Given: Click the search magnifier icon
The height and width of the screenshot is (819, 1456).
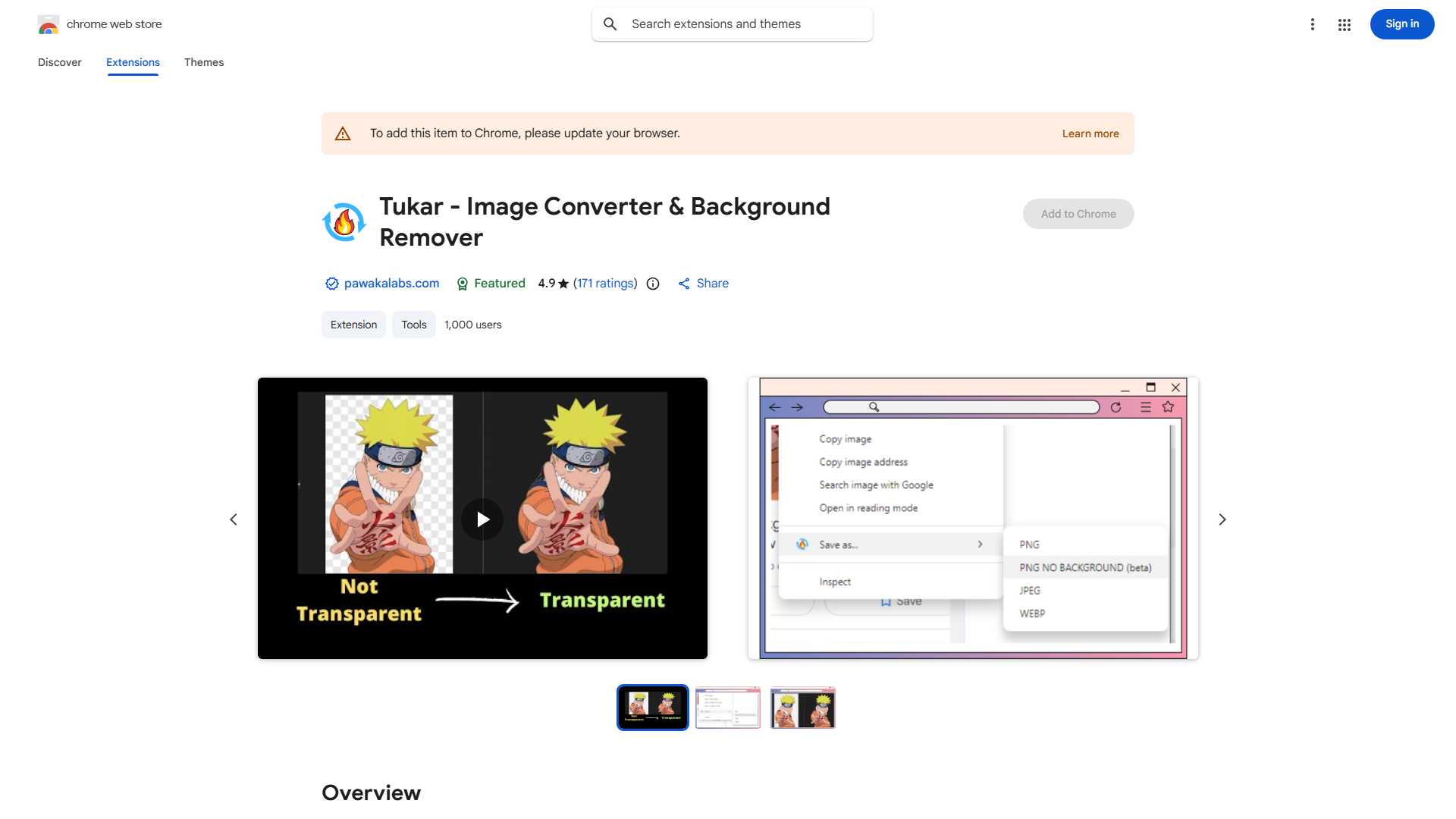Looking at the screenshot, I should [x=610, y=24].
